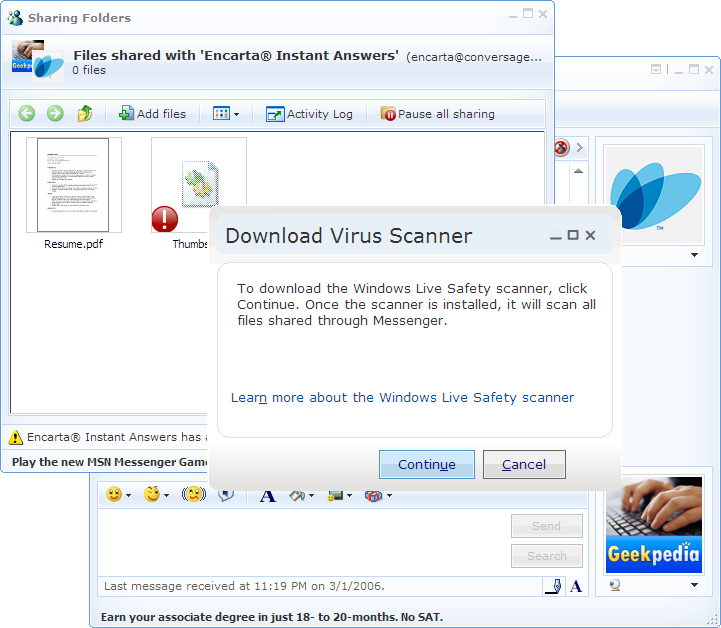Click the gift pack icon in chat
This screenshot has height=628, width=721.
click(373, 496)
